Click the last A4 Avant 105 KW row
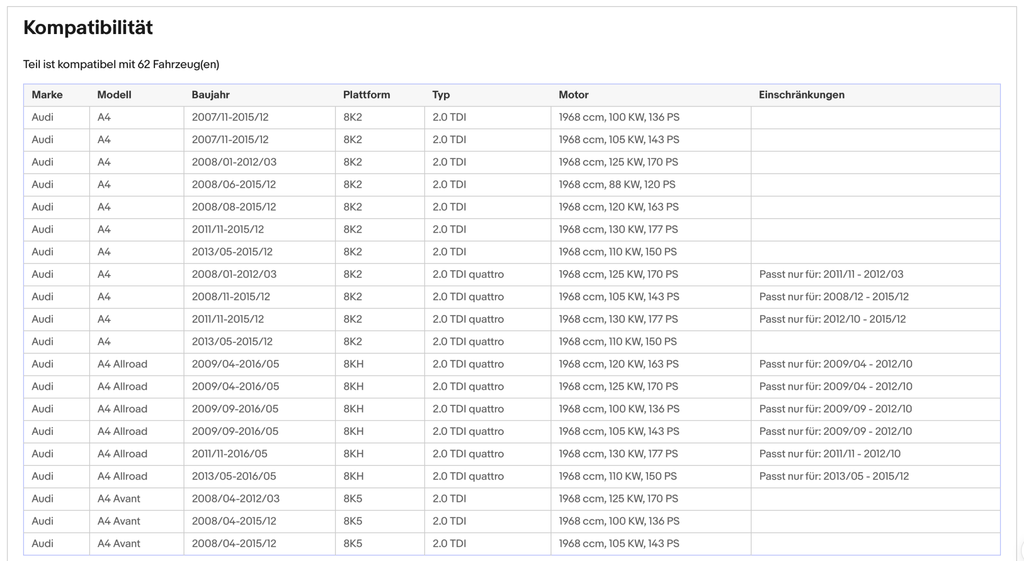The width and height of the screenshot is (1024, 561). coord(512,543)
